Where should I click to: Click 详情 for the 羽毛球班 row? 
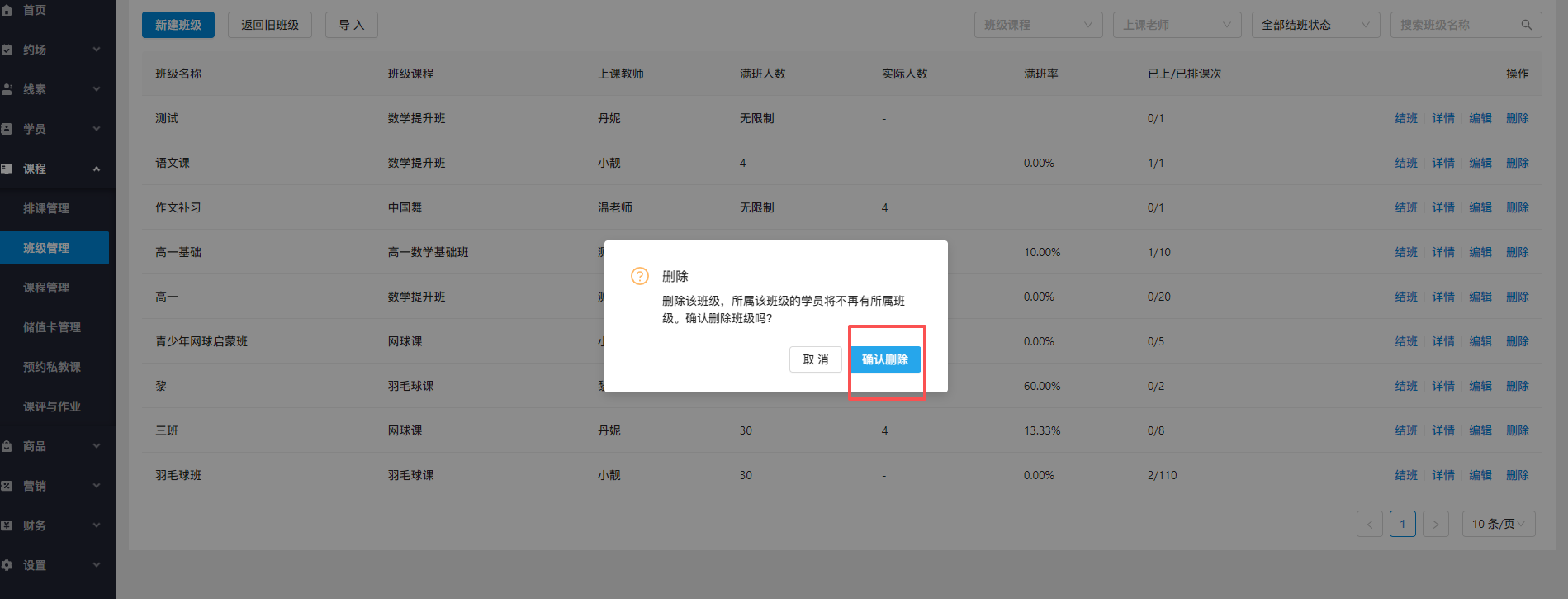[x=1443, y=475]
